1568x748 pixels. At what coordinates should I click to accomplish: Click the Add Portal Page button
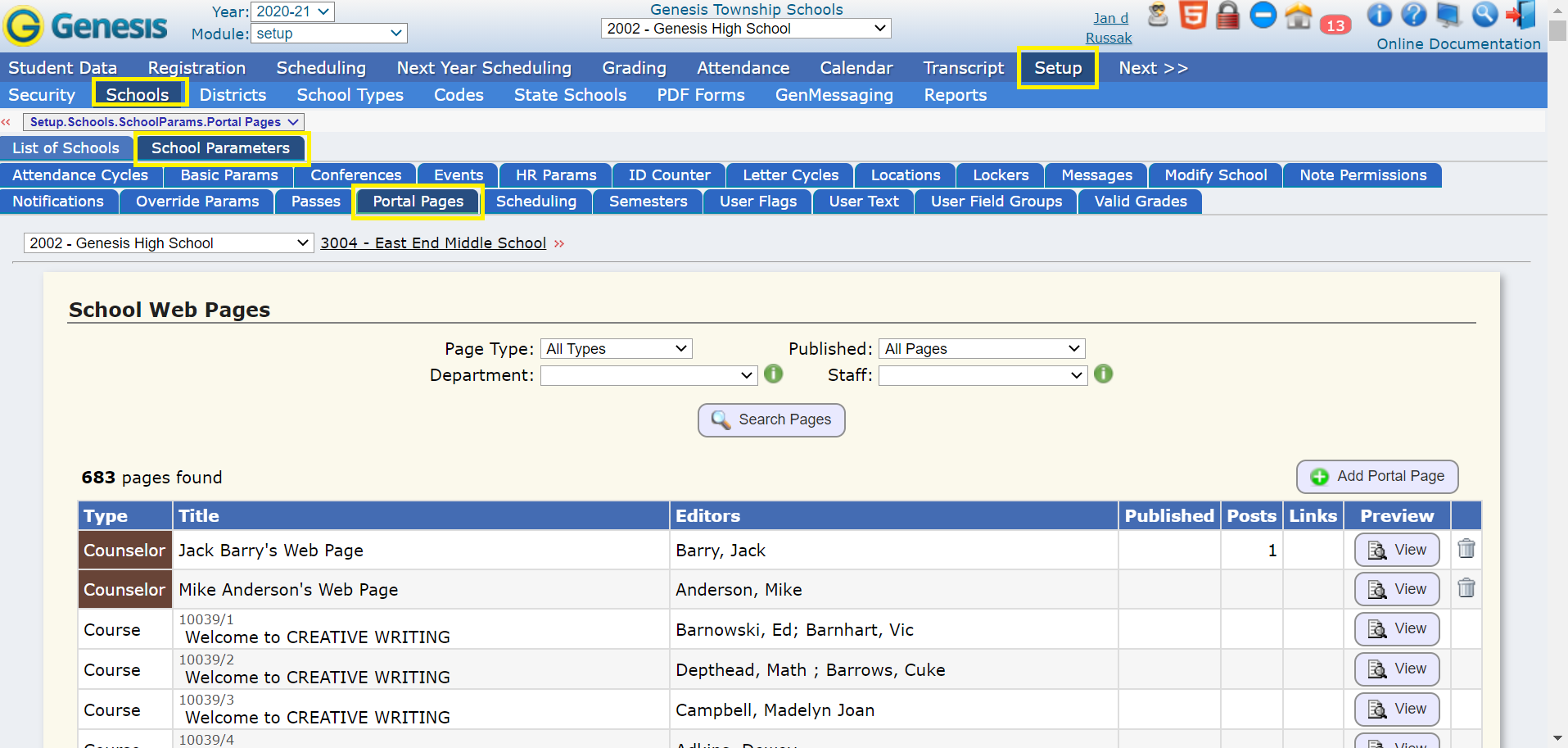click(x=1377, y=477)
